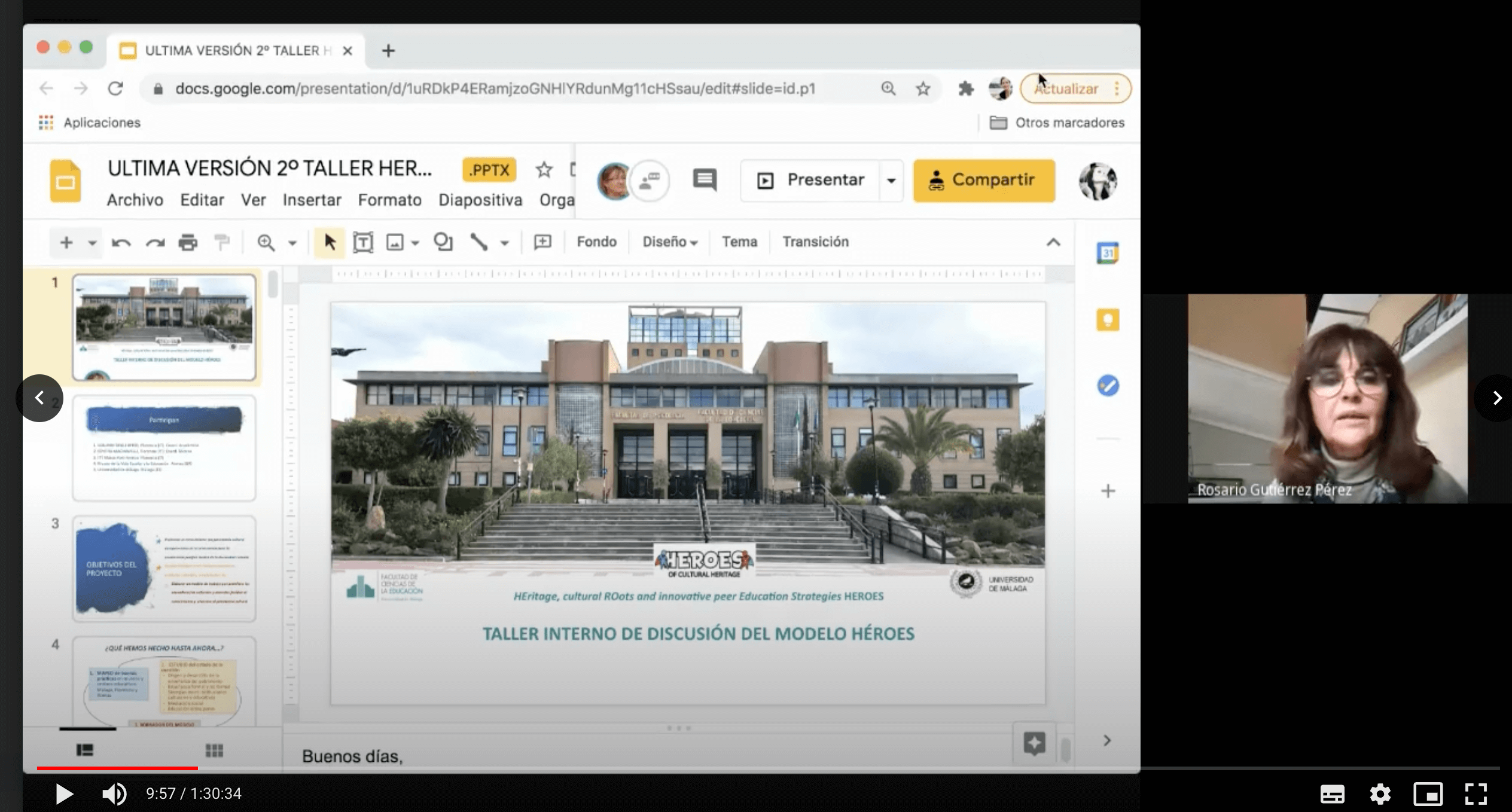Viewport: 1512px width, 812px height.
Task: Choose the shape tool icon
Action: [x=443, y=242]
